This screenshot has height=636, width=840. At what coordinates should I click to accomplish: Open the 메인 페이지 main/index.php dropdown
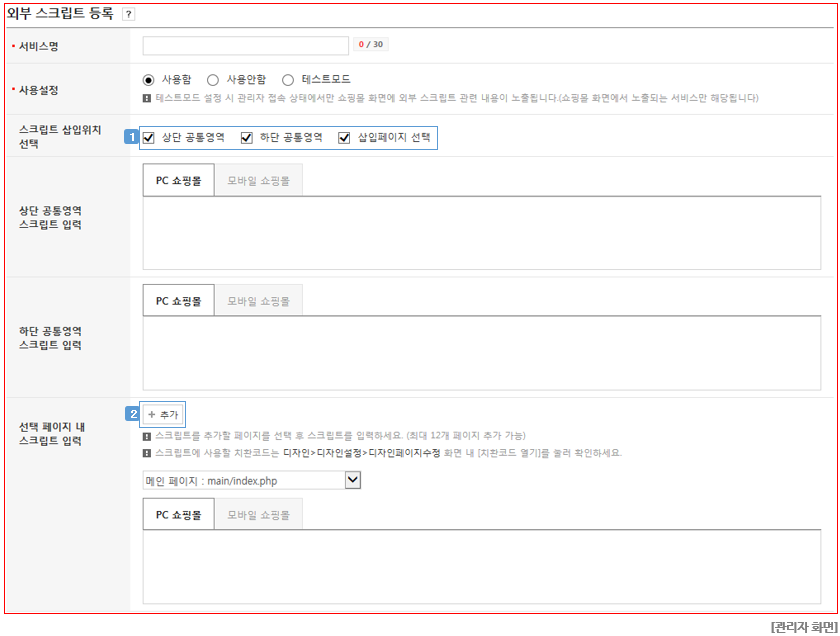pyautogui.click(x=252, y=480)
